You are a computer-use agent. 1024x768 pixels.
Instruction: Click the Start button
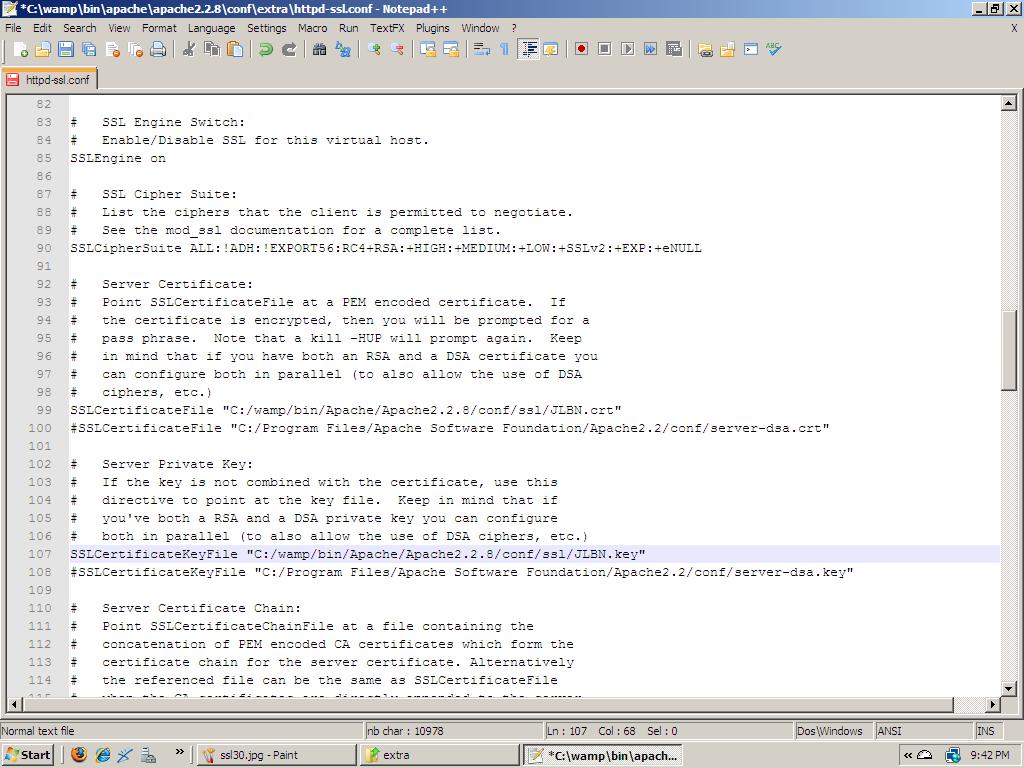pos(28,755)
